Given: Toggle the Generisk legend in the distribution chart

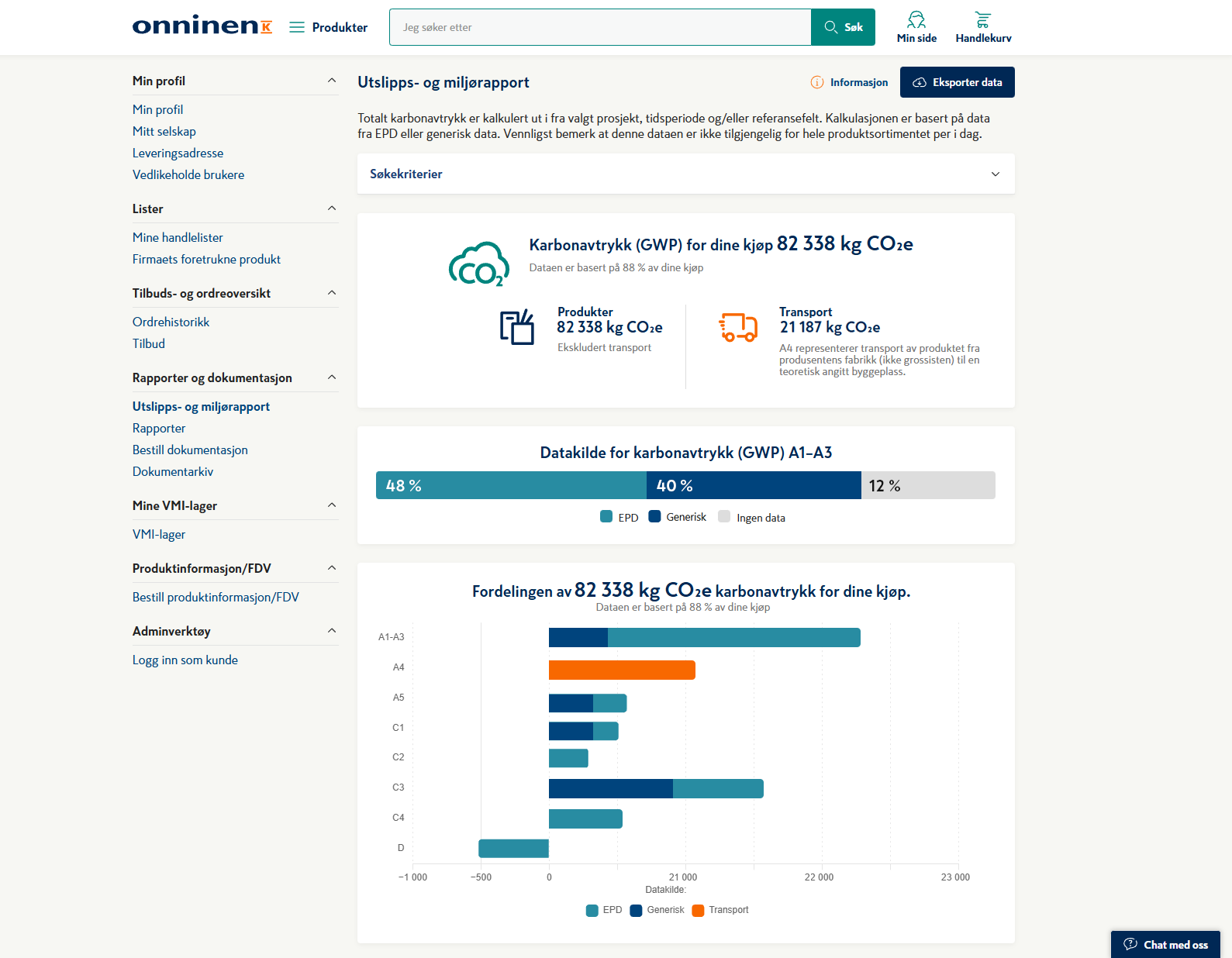Looking at the screenshot, I should [657, 910].
